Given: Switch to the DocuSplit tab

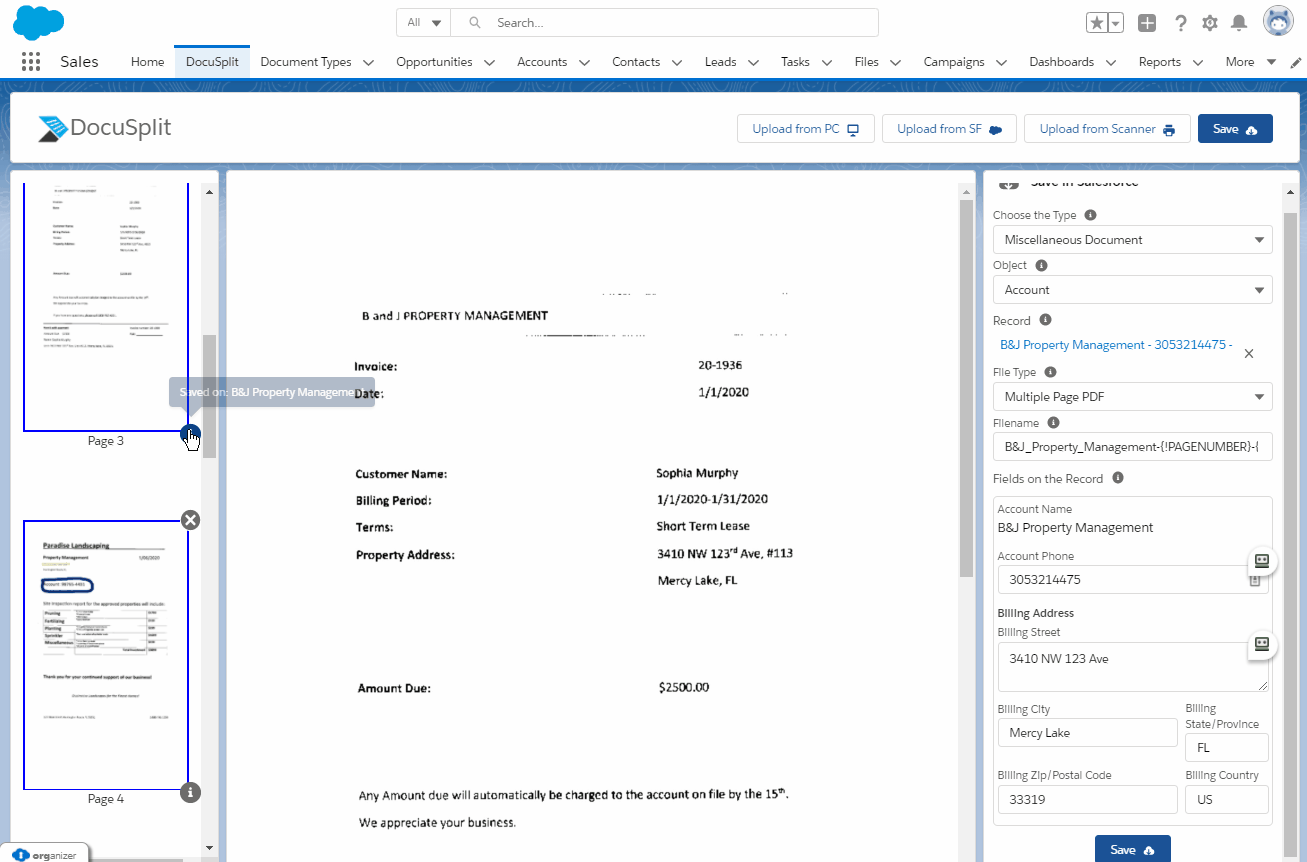Looking at the screenshot, I should (212, 62).
